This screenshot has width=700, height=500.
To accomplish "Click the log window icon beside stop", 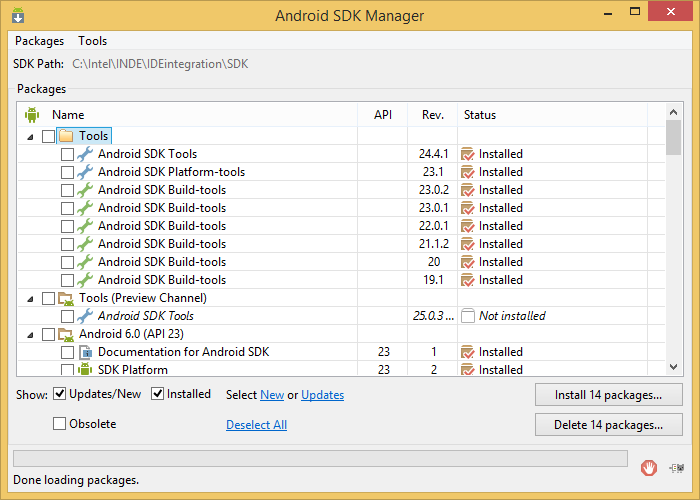I will (677, 467).
